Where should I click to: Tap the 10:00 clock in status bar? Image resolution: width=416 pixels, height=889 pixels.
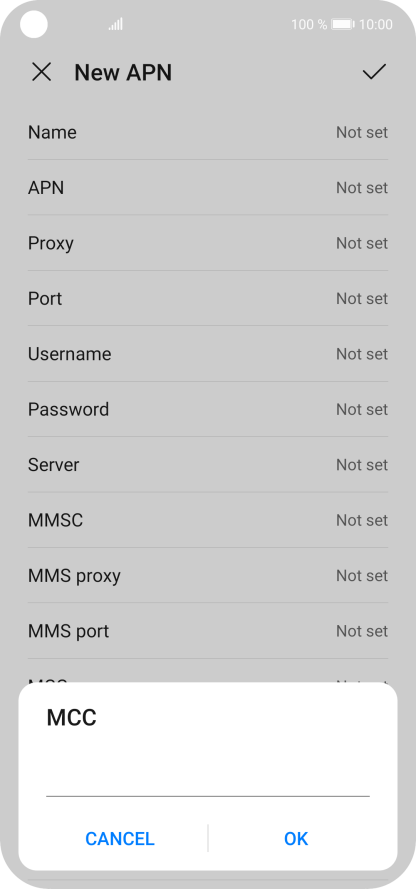[x=376, y=24]
